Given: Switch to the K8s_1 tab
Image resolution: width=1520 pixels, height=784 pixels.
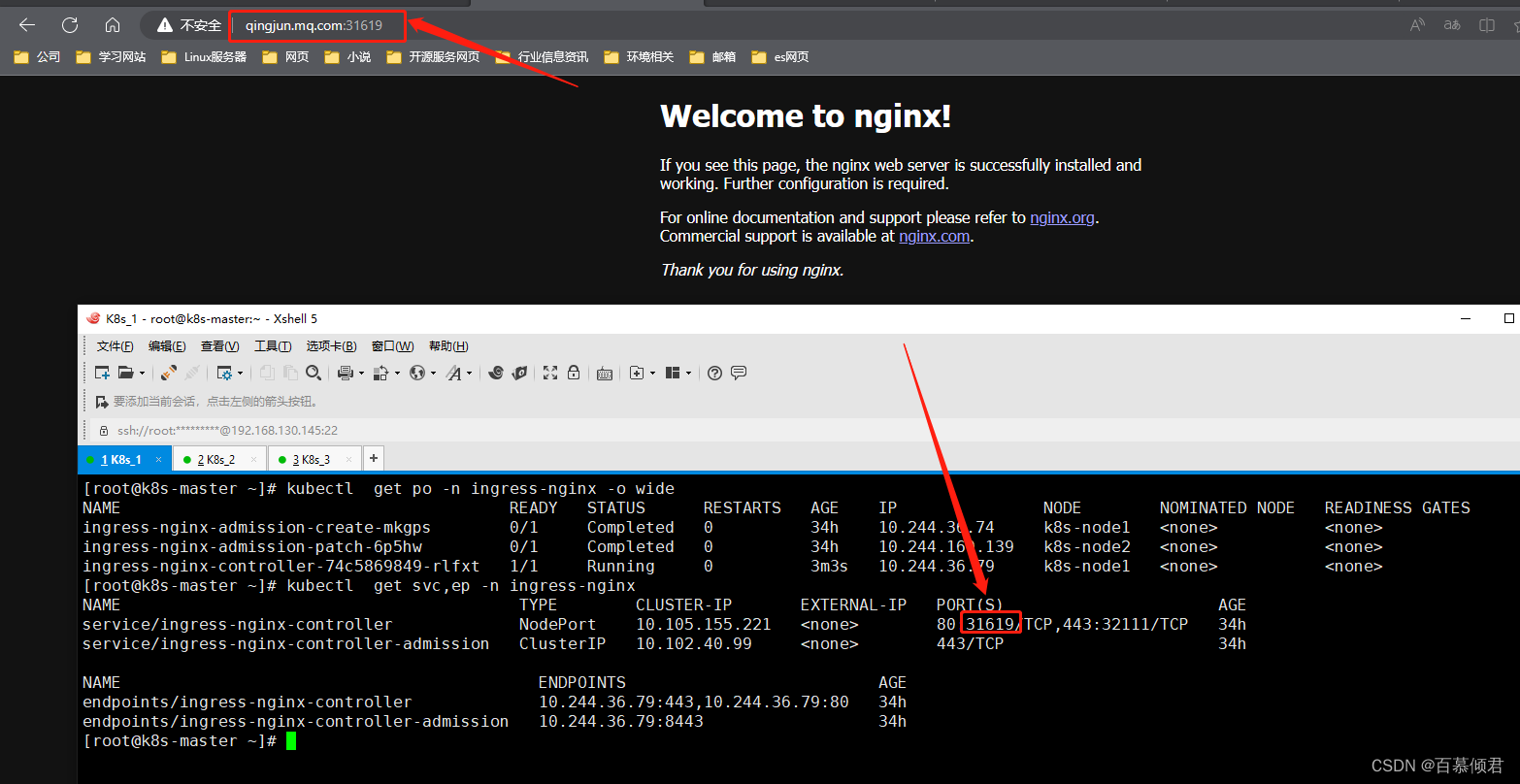Looking at the screenshot, I should point(124,459).
